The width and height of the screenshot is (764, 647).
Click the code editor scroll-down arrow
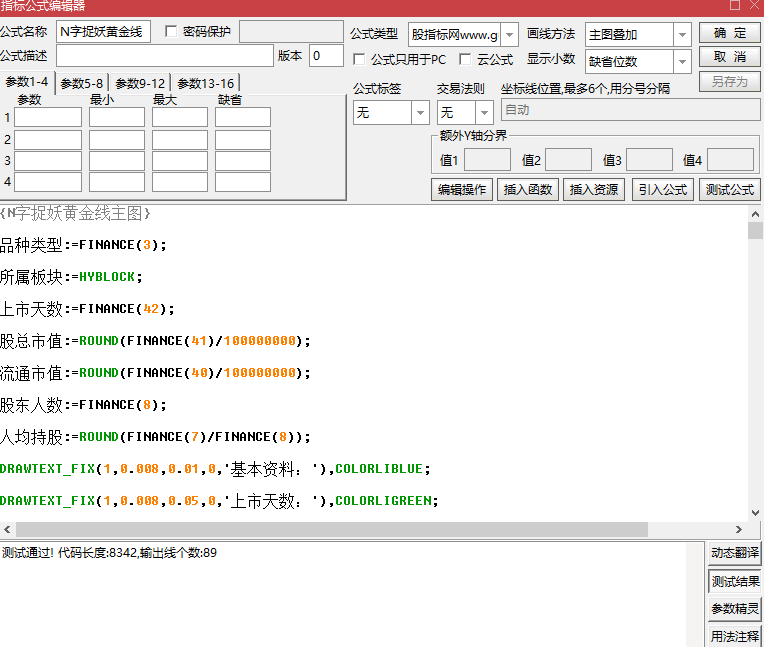click(x=755, y=513)
